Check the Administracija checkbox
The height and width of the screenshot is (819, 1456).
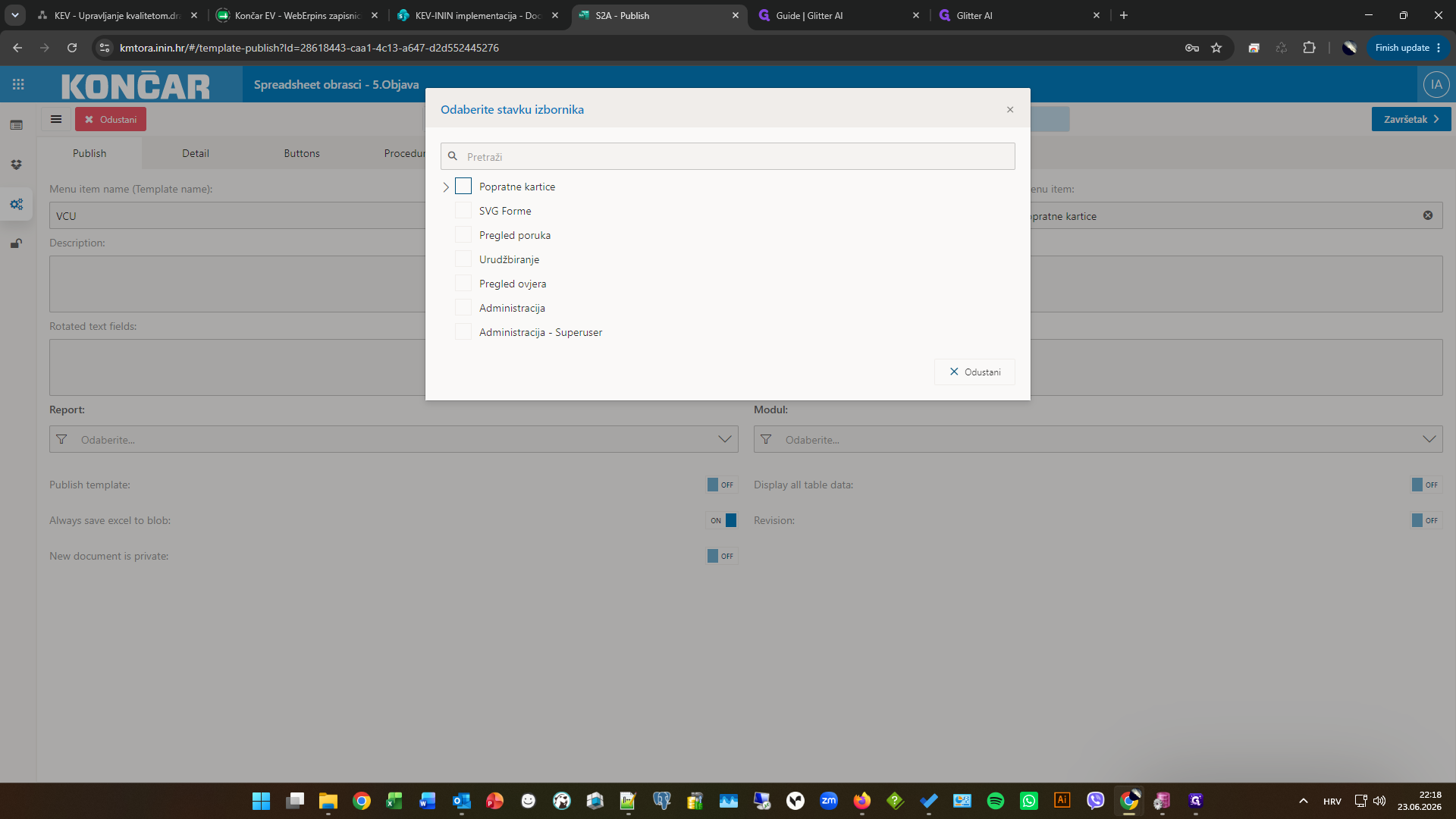click(463, 308)
